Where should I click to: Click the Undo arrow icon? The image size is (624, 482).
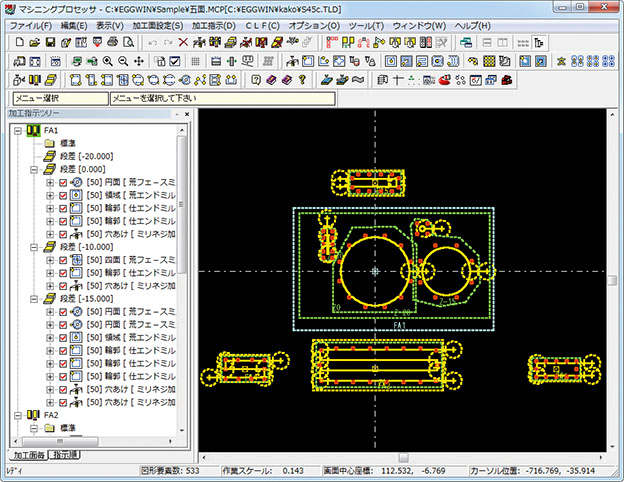coord(151,42)
